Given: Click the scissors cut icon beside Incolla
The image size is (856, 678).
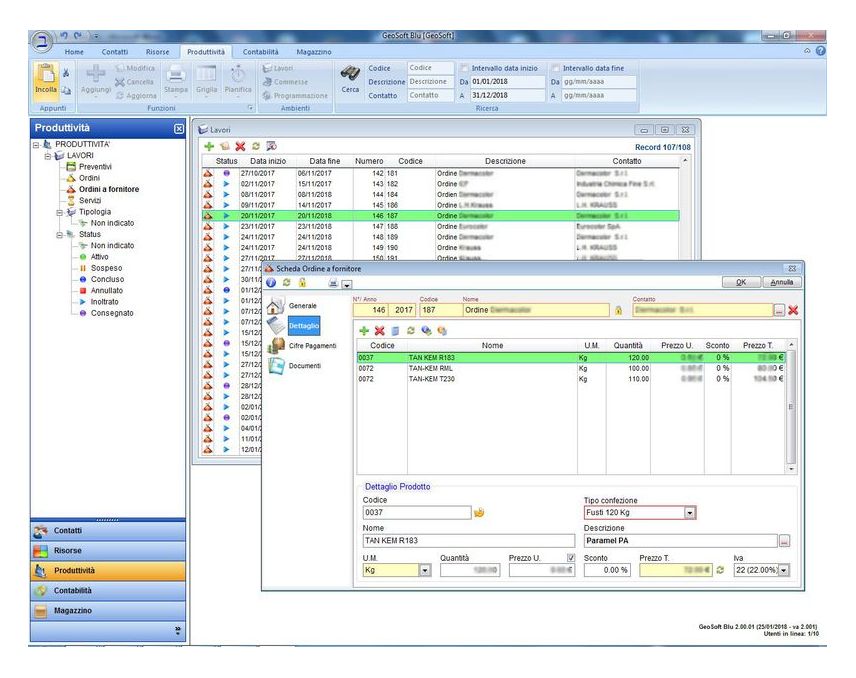Looking at the screenshot, I should pos(66,73).
